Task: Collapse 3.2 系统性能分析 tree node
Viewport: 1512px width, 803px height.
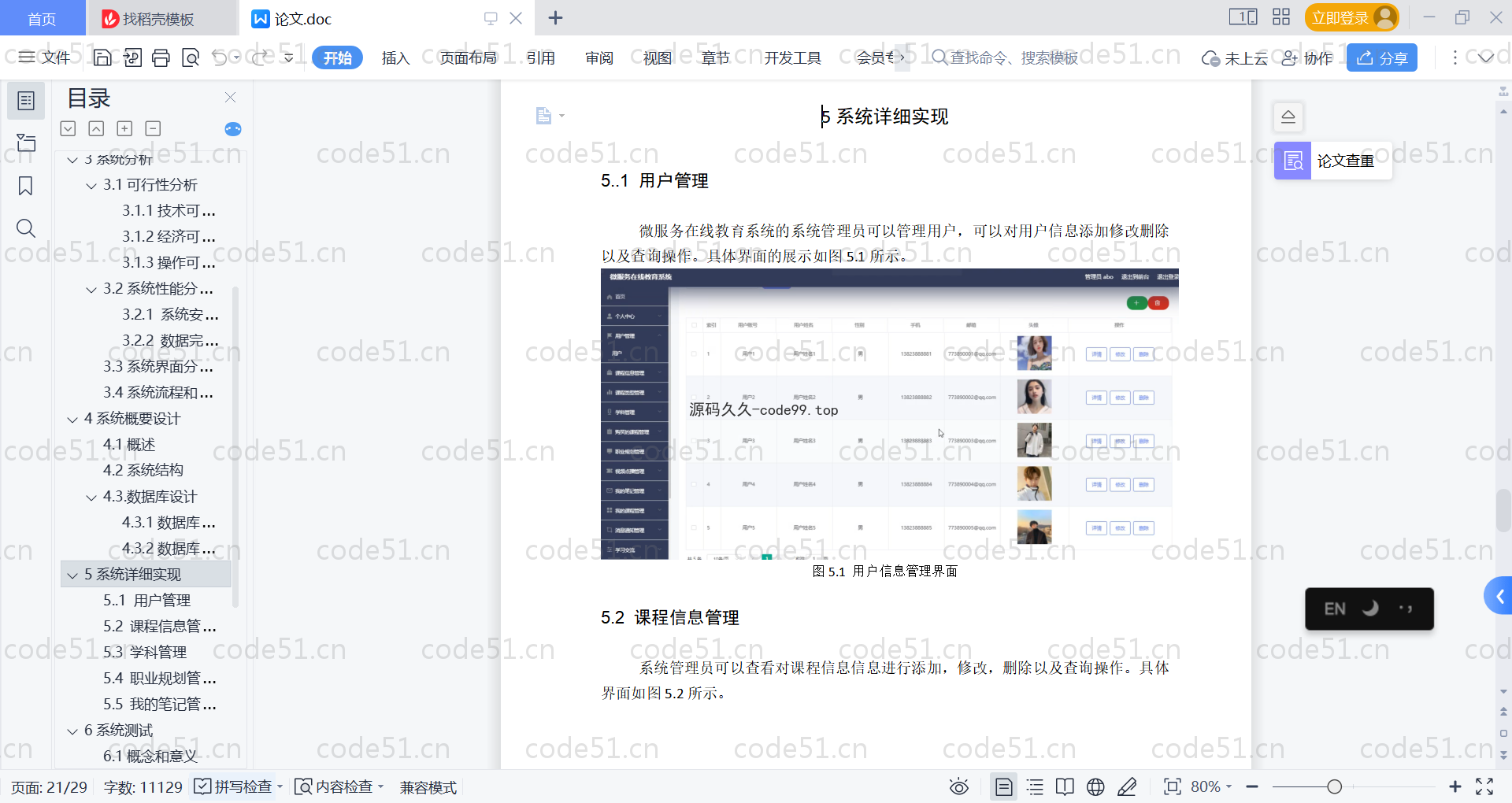Action: [x=91, y=290]
